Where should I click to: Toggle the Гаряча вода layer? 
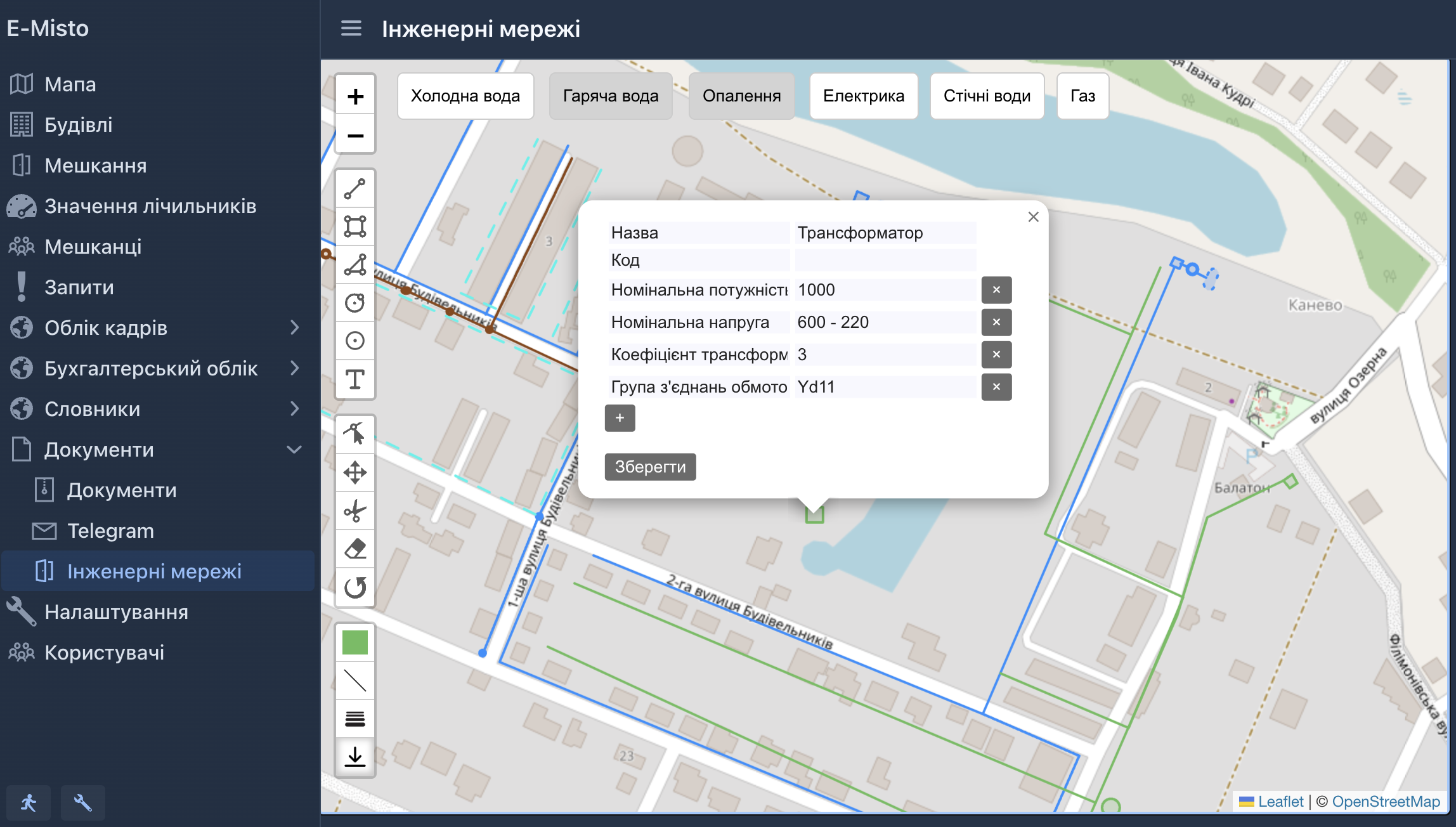[610, 96]
